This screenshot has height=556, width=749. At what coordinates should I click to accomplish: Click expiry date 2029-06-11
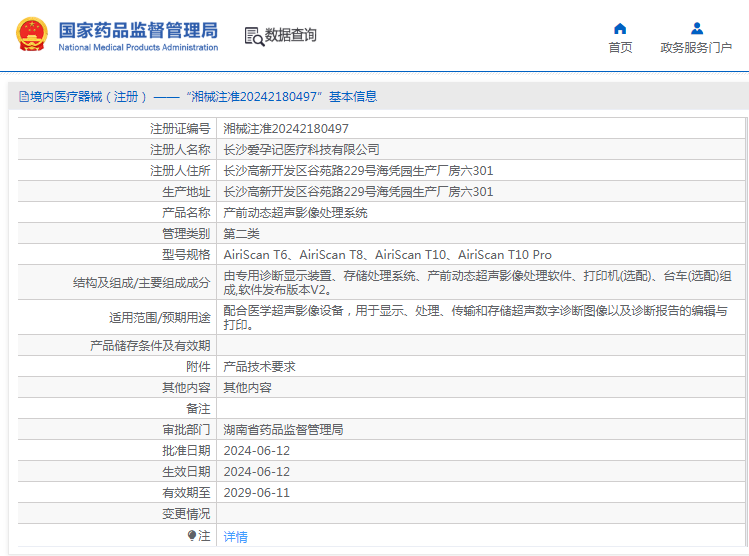(257, 493)
